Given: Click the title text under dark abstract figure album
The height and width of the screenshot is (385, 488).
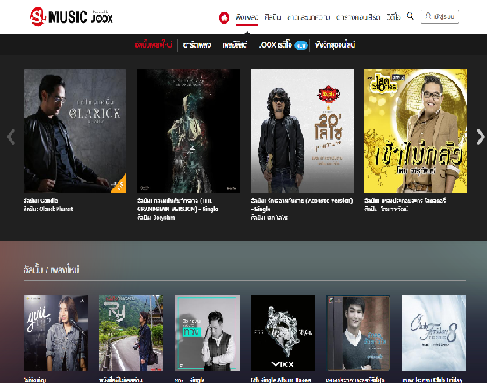Looking at the screenshot, I should point(178,205).
